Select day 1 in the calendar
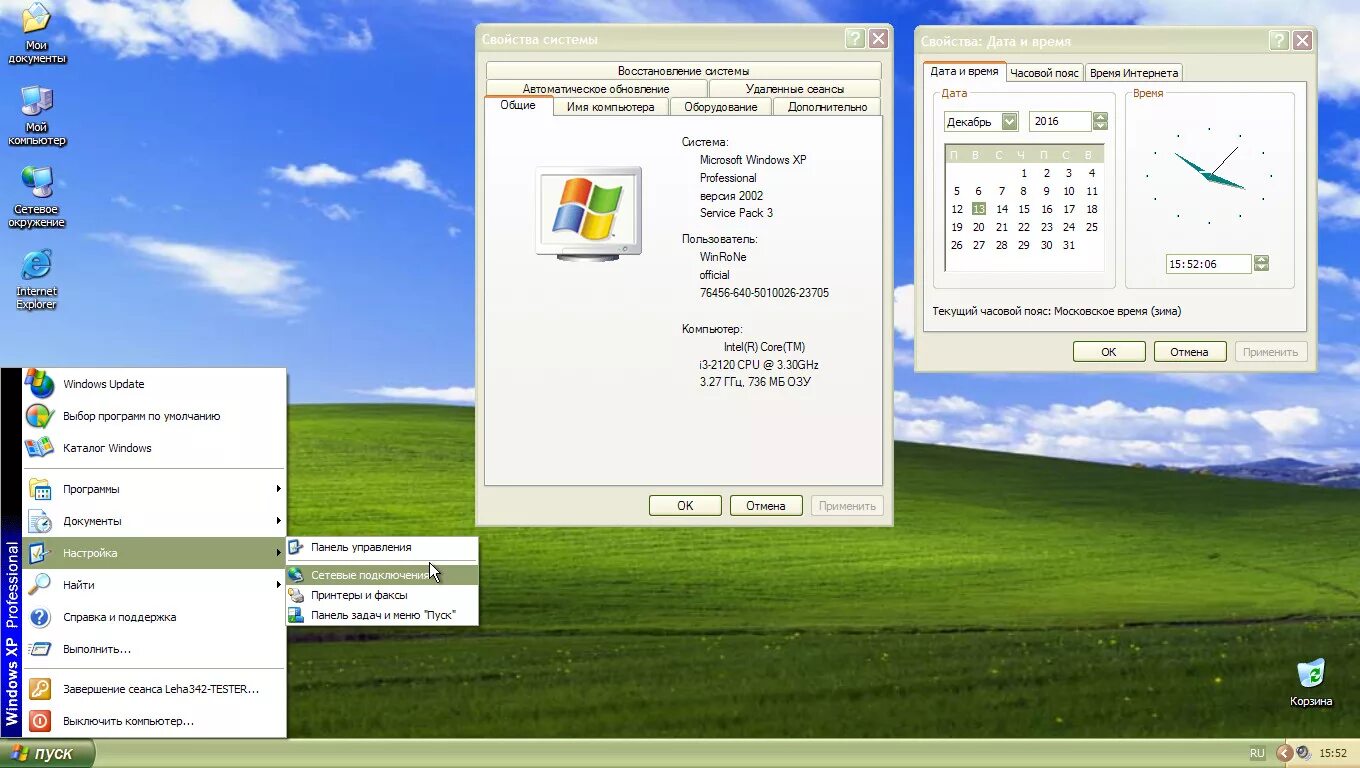1360x768 pixels. [x=1024, y=173]
